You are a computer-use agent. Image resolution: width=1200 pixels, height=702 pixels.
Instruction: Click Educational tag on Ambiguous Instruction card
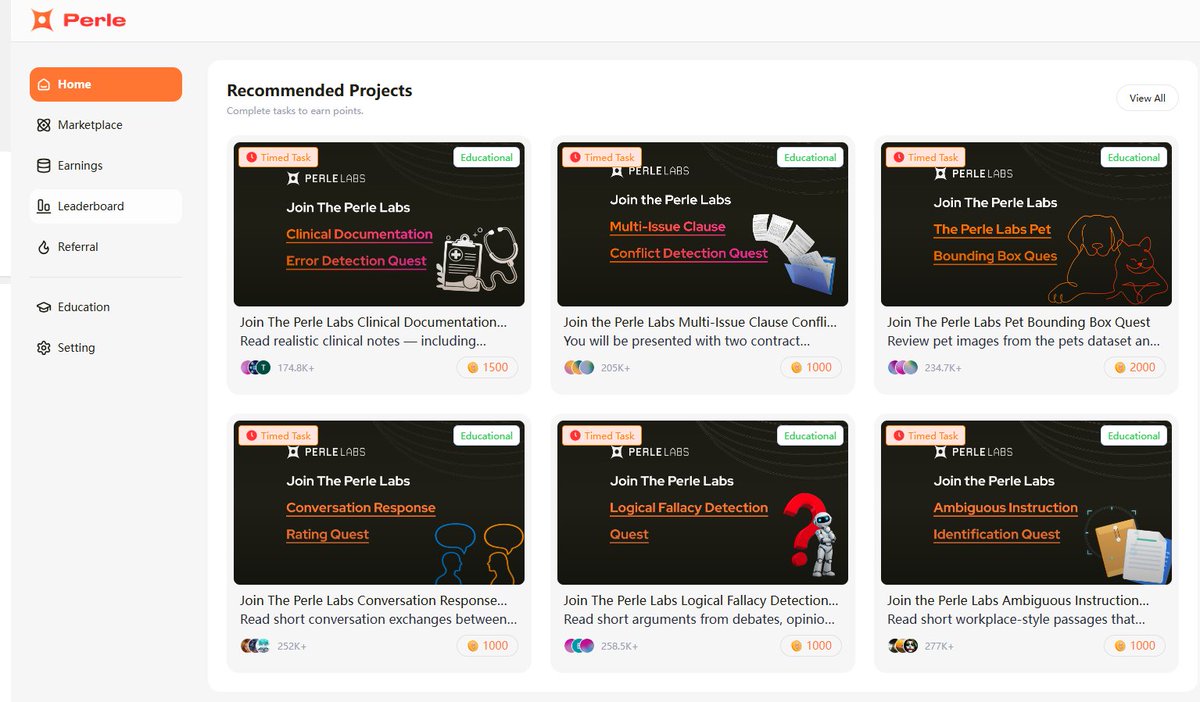[1134, 436]
